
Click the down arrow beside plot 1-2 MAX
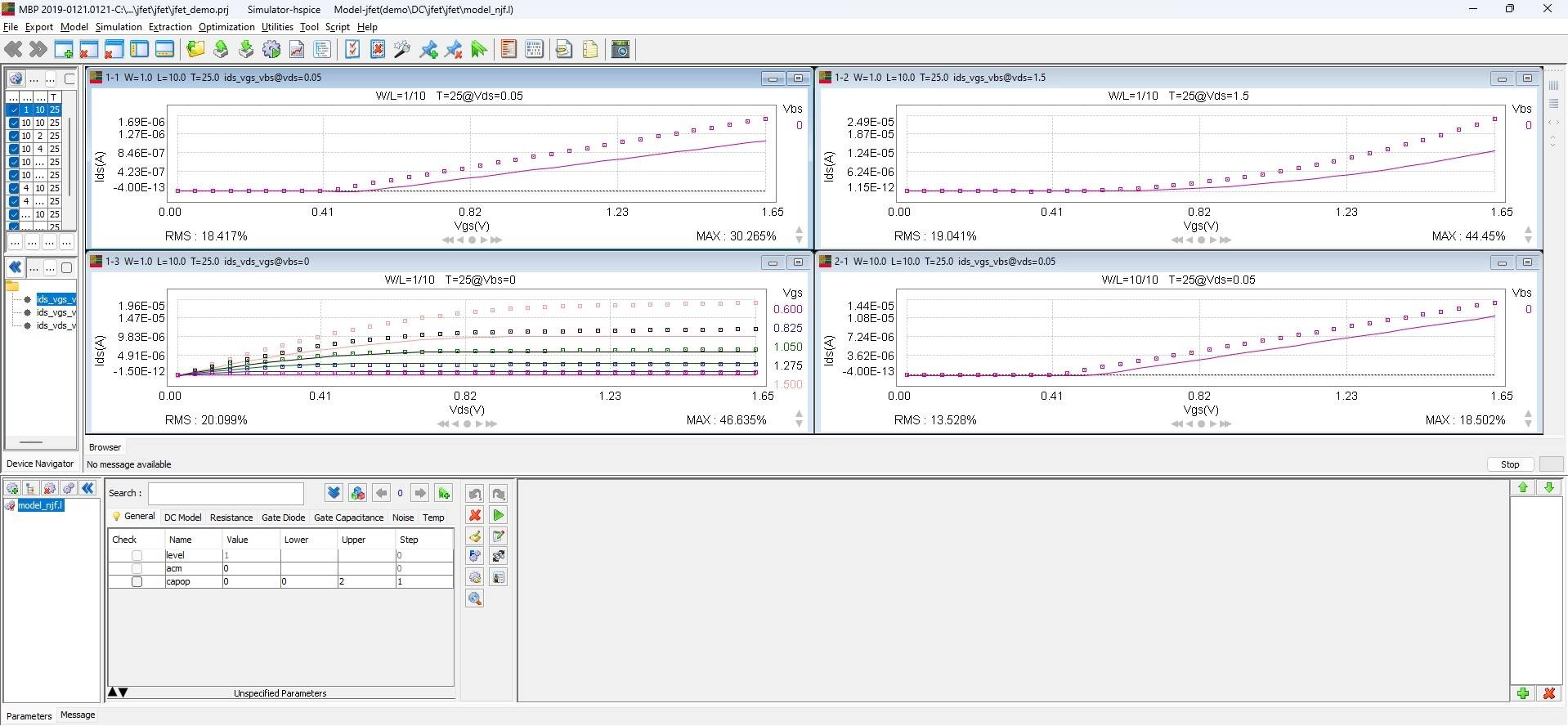pyautogui.click(x=1528, y=240)
